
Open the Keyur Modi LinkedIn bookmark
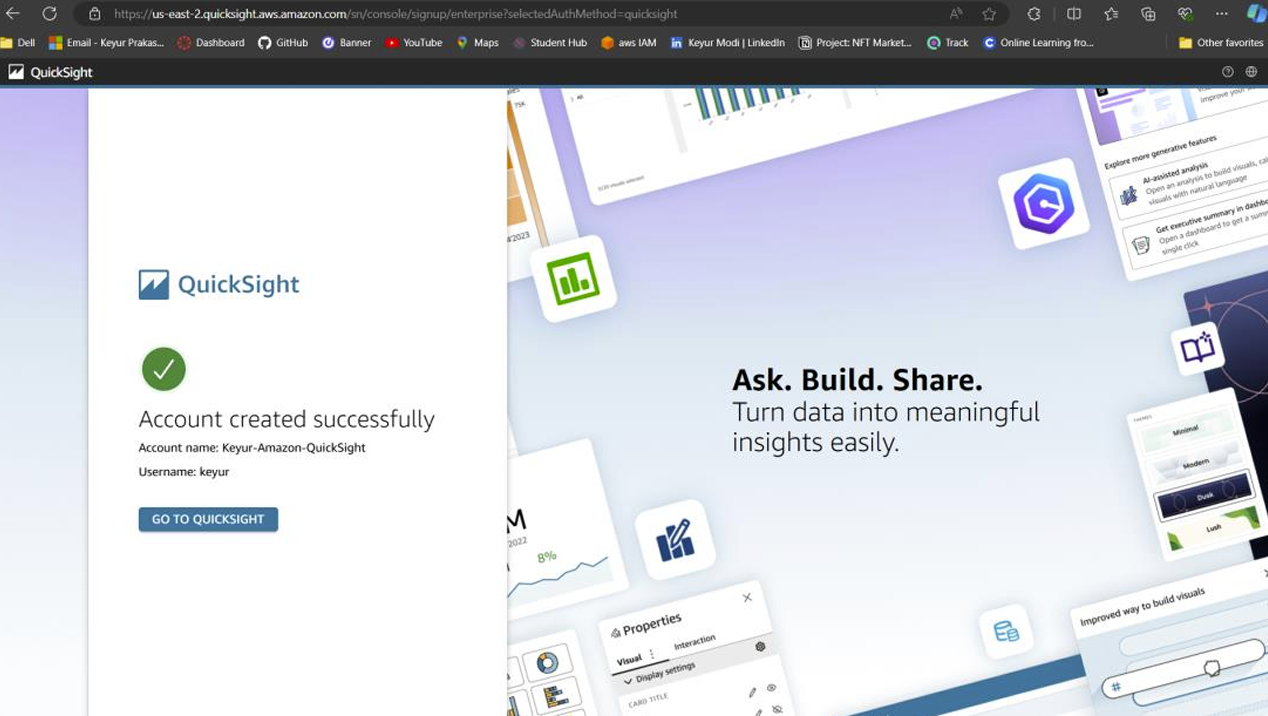[728, 43]
